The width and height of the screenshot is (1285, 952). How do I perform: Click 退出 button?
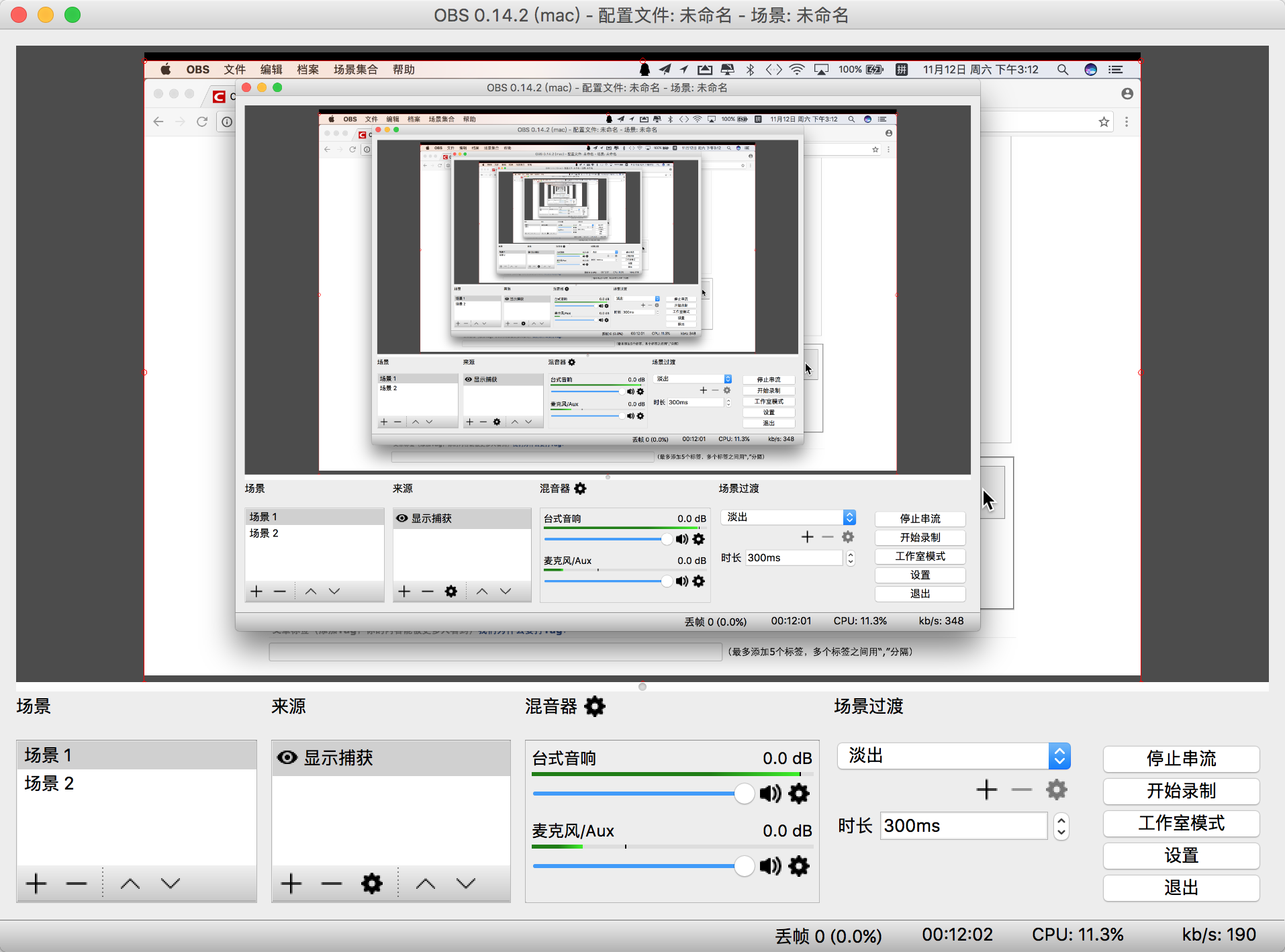[x=1181, y=888]
